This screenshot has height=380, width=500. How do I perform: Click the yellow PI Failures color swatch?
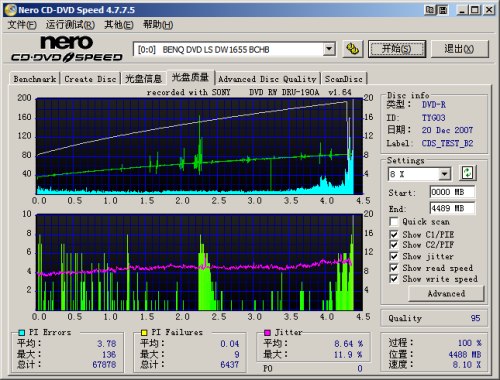coord(144,332)
